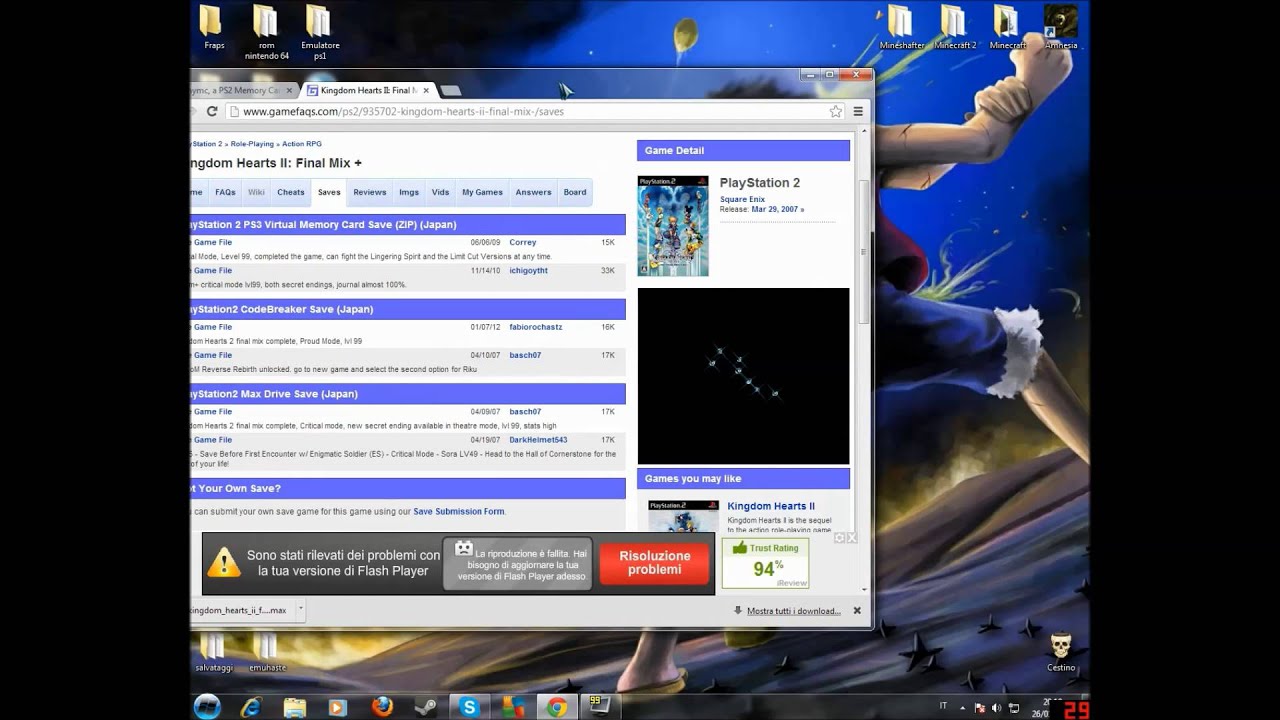Open the emuhaste desktop folder

click(x=267, y=651)
